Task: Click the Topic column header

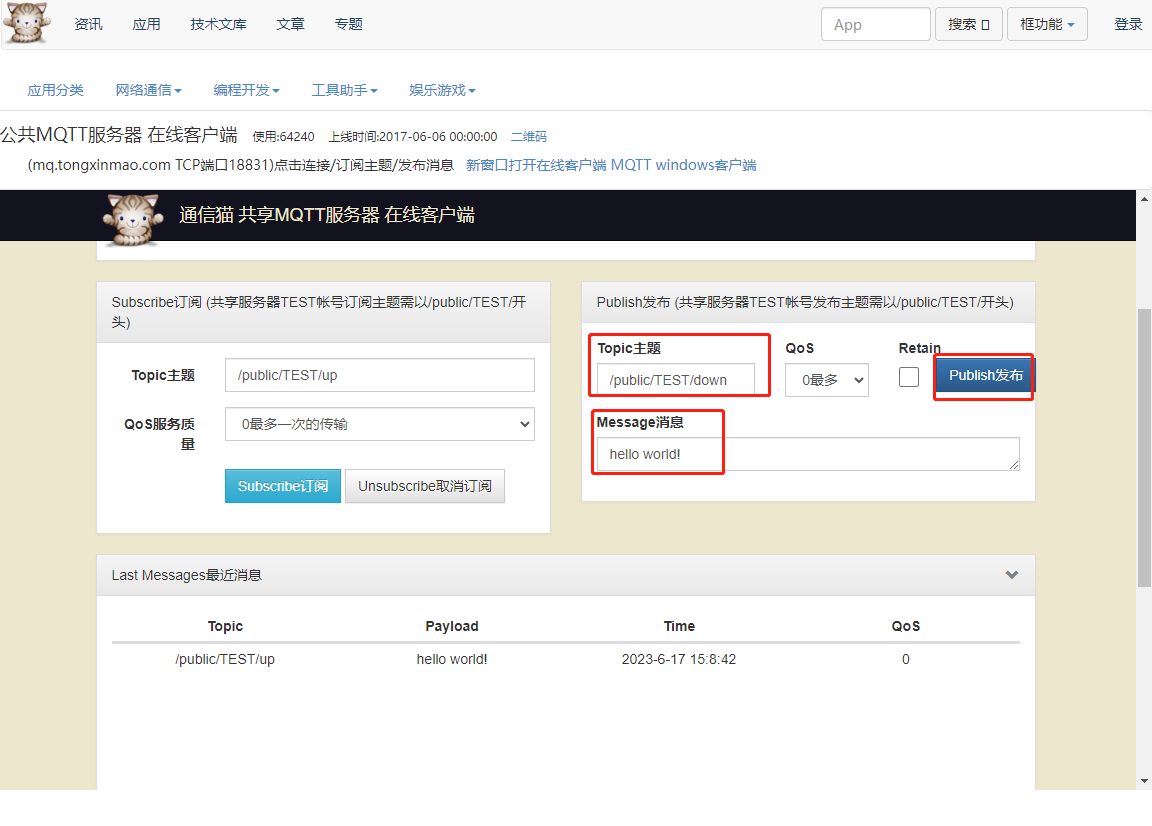Action: point(225,626)
